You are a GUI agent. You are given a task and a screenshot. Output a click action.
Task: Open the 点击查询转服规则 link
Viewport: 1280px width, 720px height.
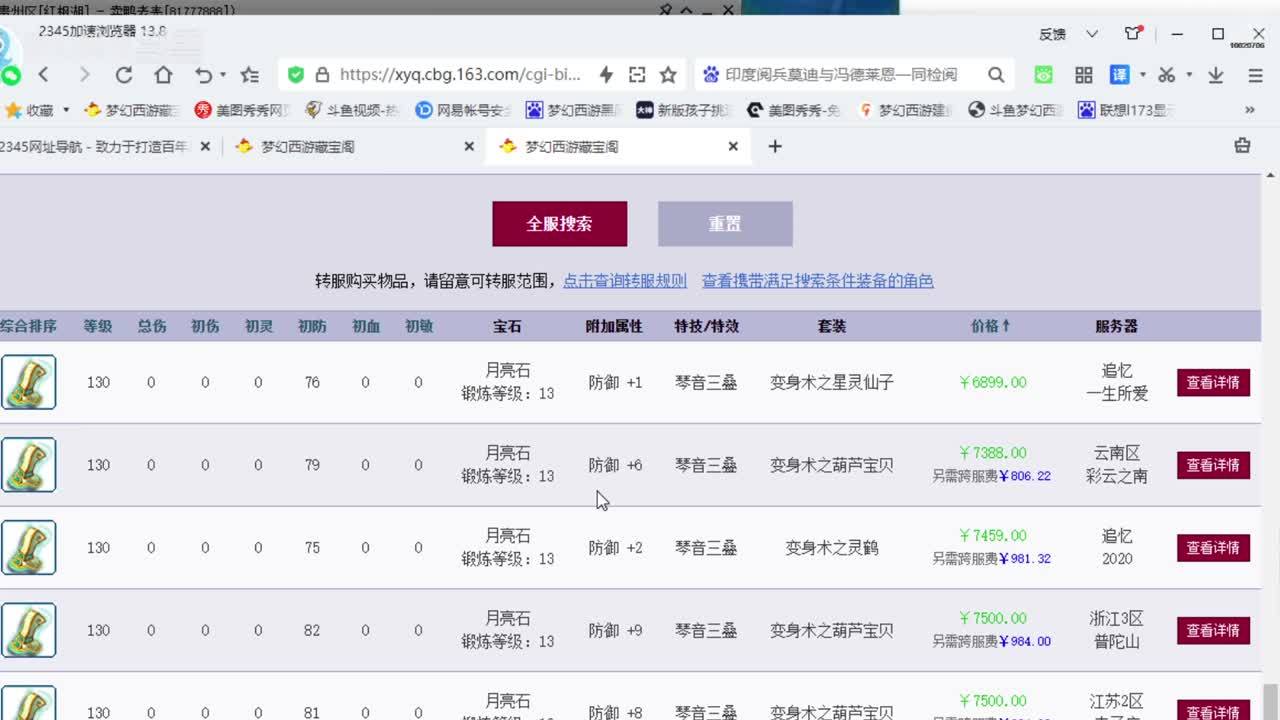625,281
